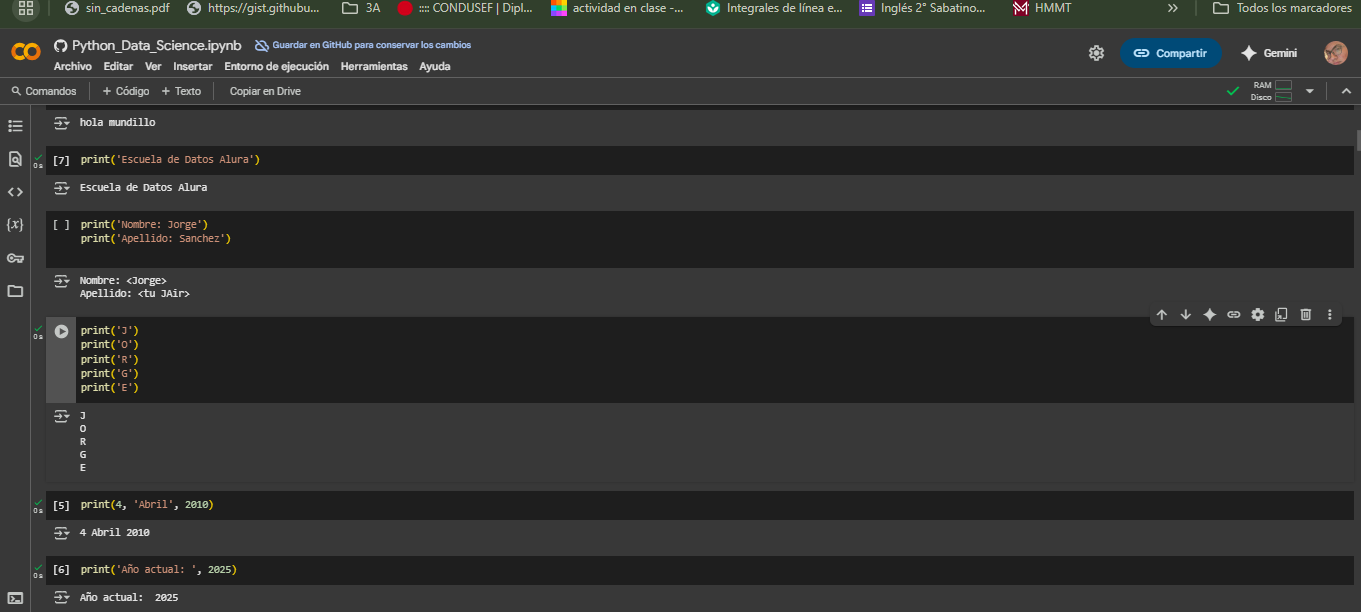This screenshot has width=1361, height=612.
Task: Open the Comandos palette
Action: [44, 91]
